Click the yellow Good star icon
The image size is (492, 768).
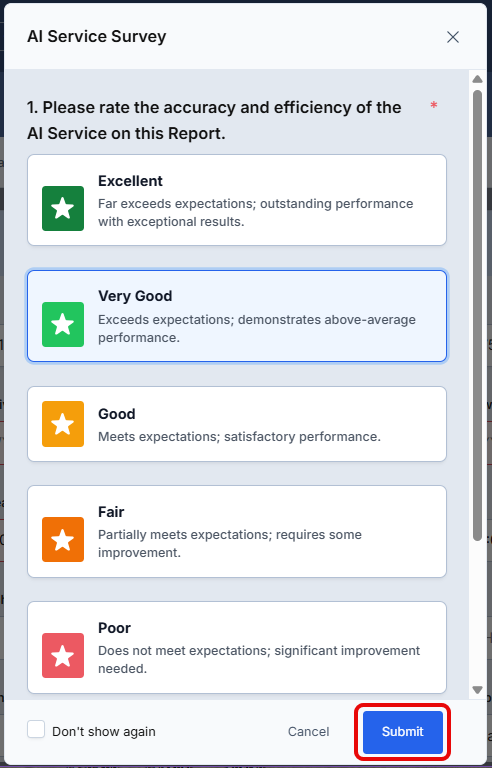tap(63, 424)
